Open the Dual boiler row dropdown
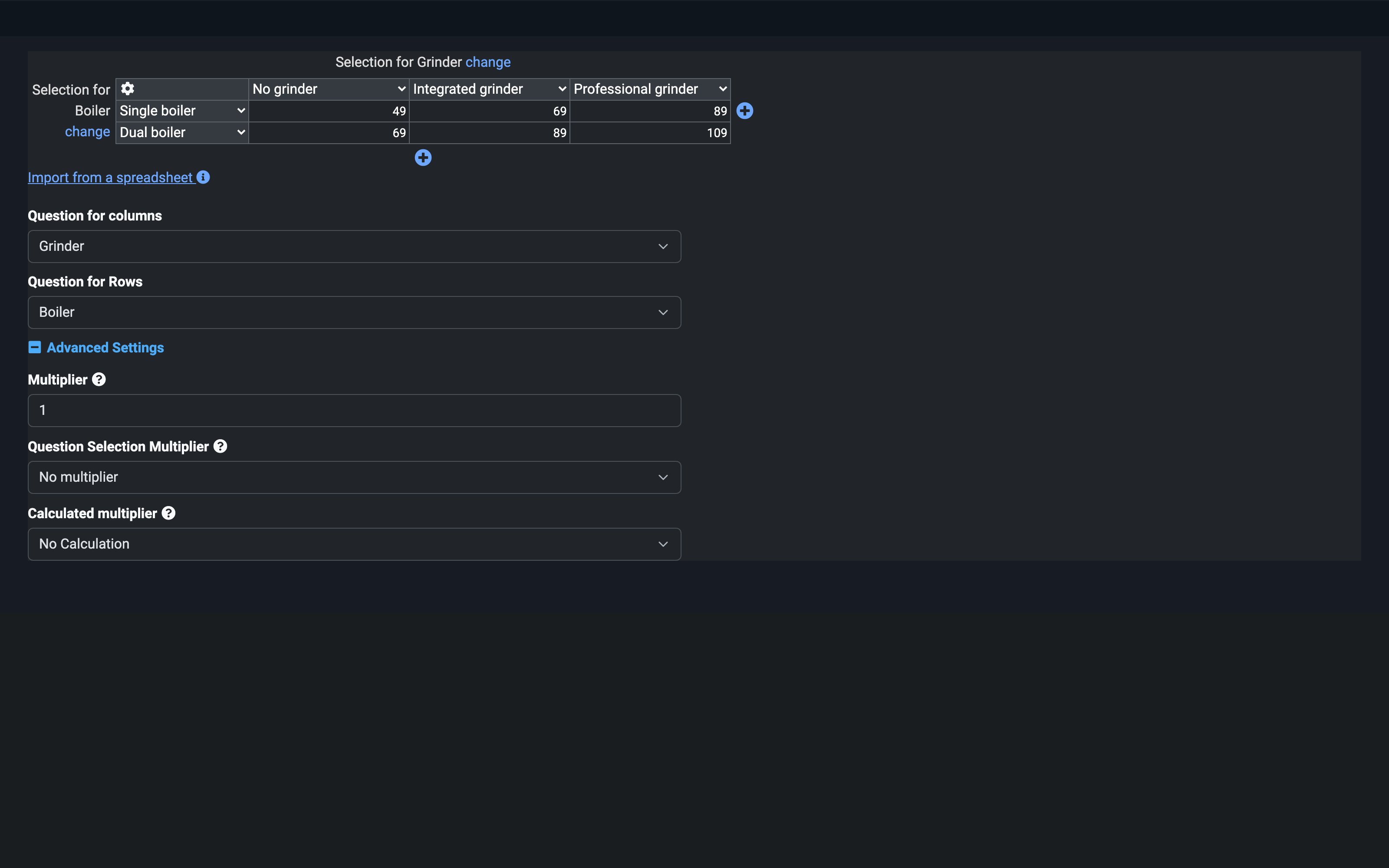 pos(182,133)
